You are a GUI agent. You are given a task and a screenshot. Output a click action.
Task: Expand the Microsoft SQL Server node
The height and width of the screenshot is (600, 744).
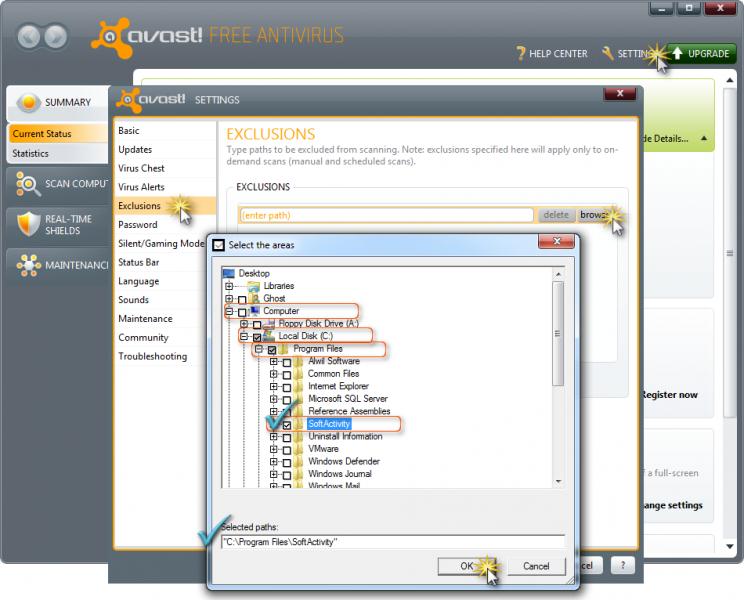pyautogui.click(x=273, y=399)
